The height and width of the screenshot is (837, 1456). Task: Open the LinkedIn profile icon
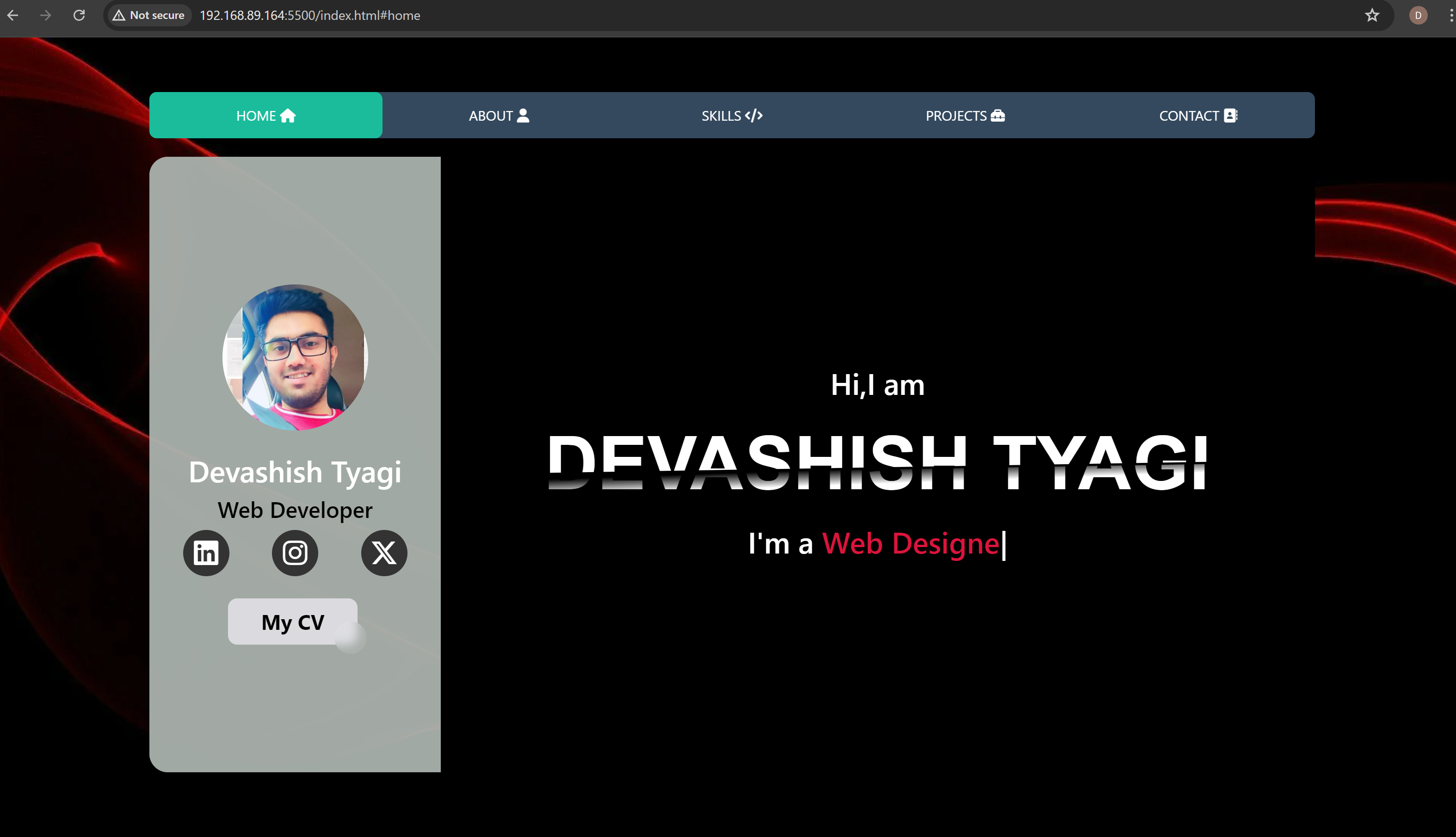coord(206,553)
